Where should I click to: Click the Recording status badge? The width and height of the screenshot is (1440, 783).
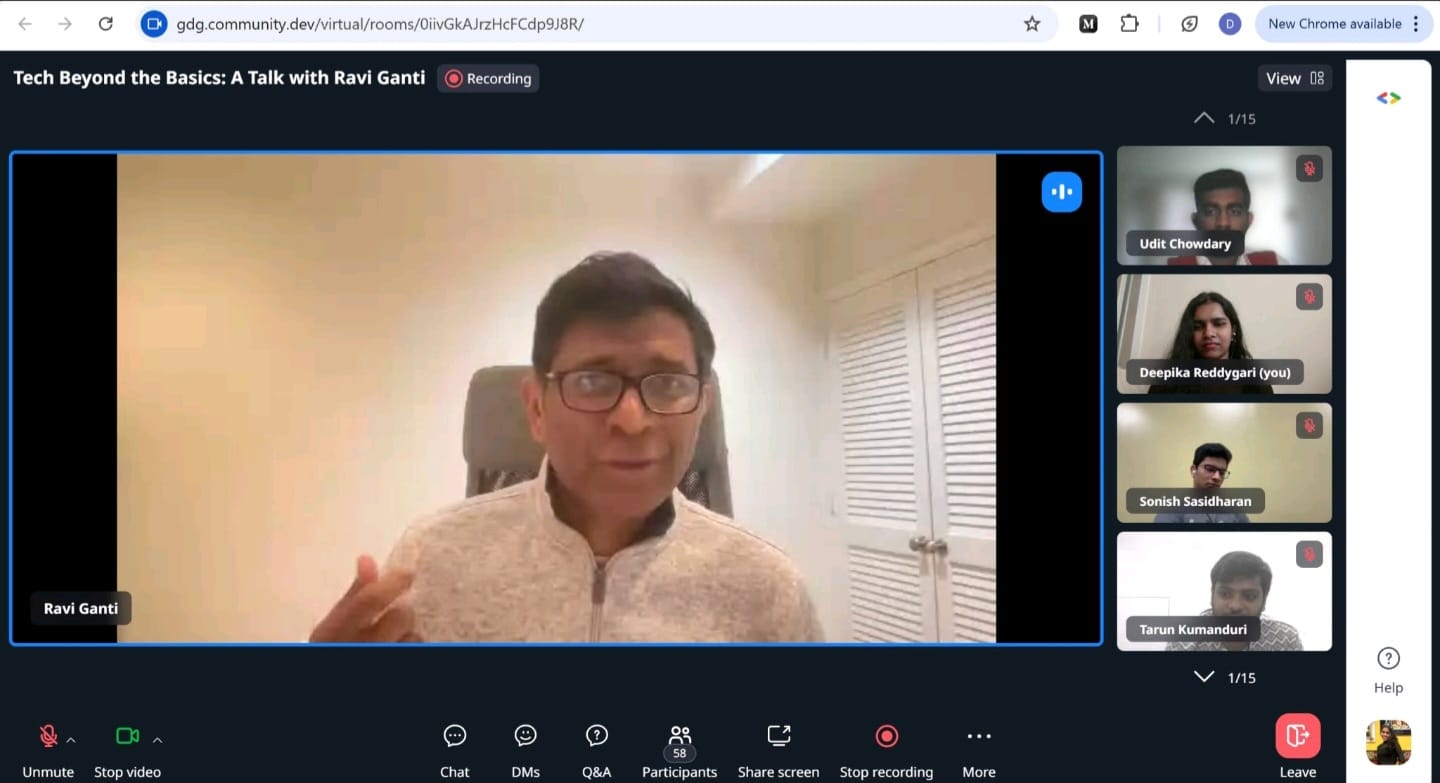point(487,78)
